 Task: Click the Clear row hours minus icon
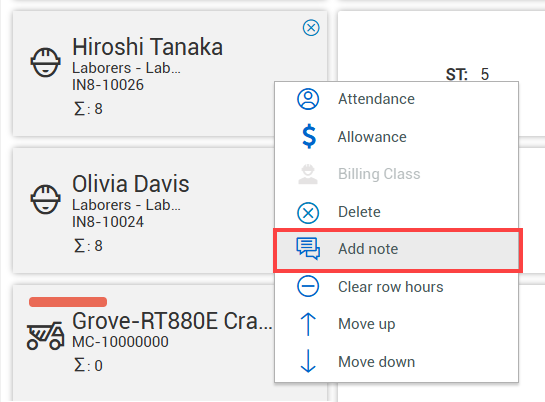(x=308, y=286)
